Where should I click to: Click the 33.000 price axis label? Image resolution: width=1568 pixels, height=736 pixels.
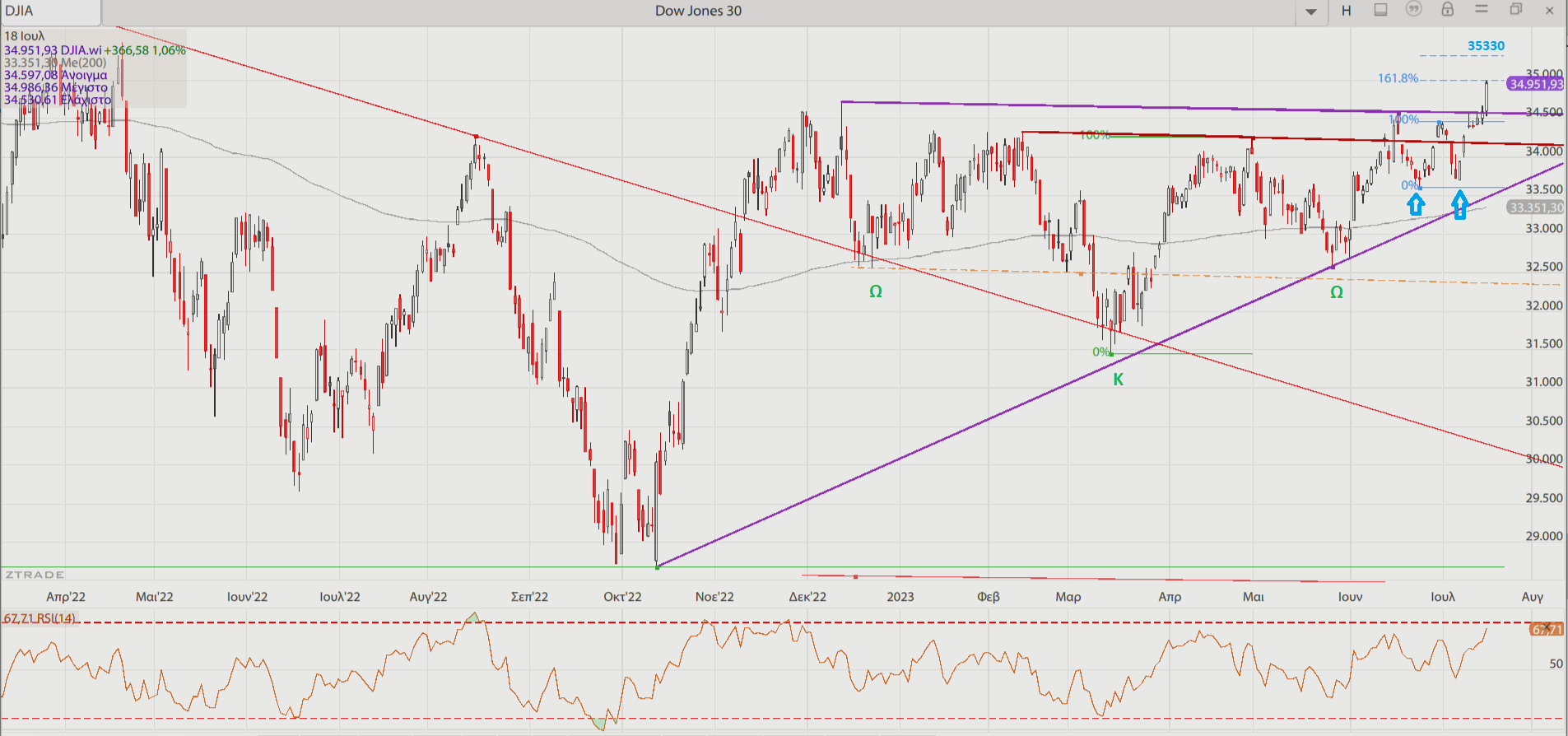(1544, 228)
